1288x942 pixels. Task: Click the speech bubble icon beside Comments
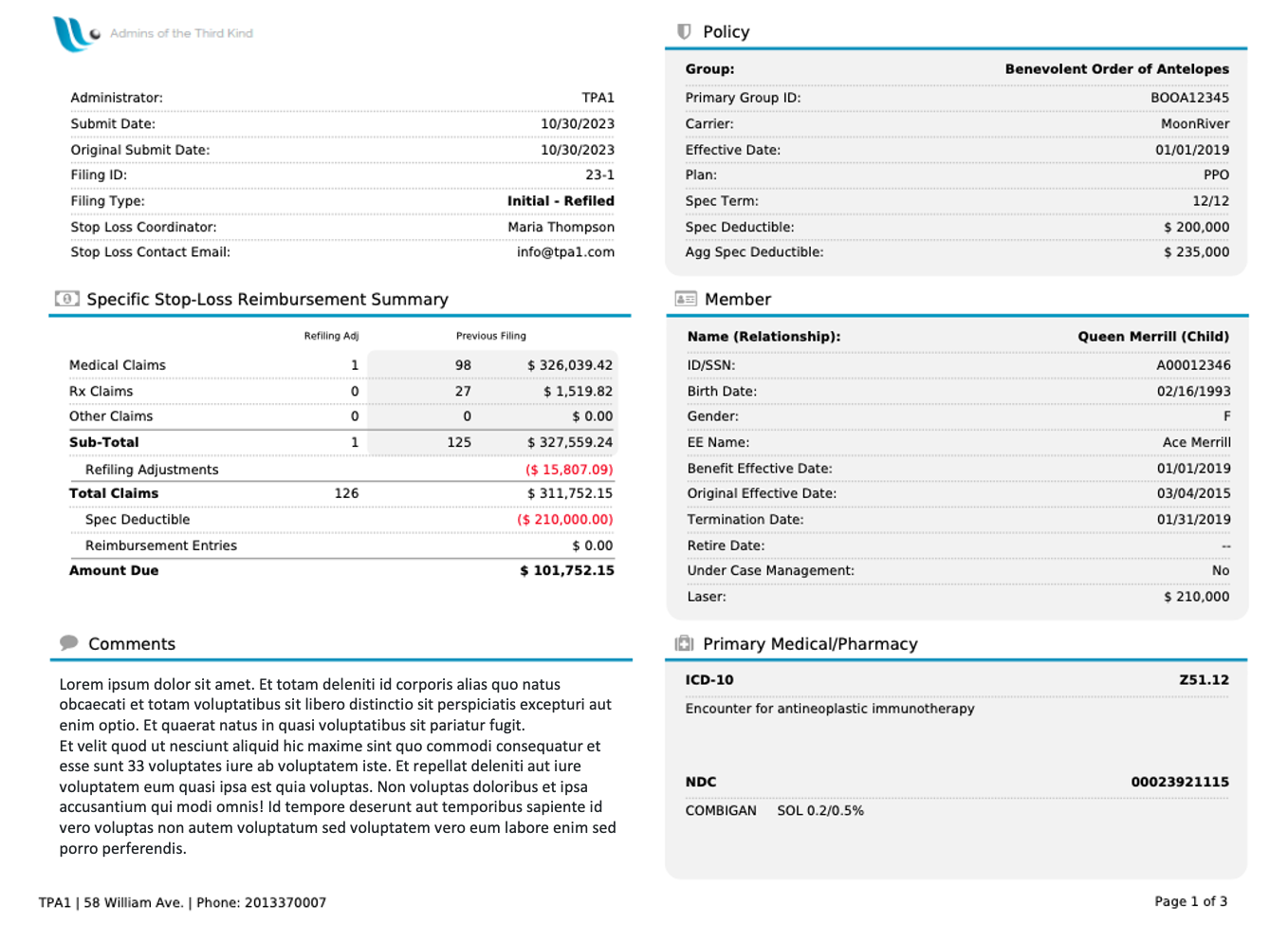pyautogui.click(x=68, y=642)
